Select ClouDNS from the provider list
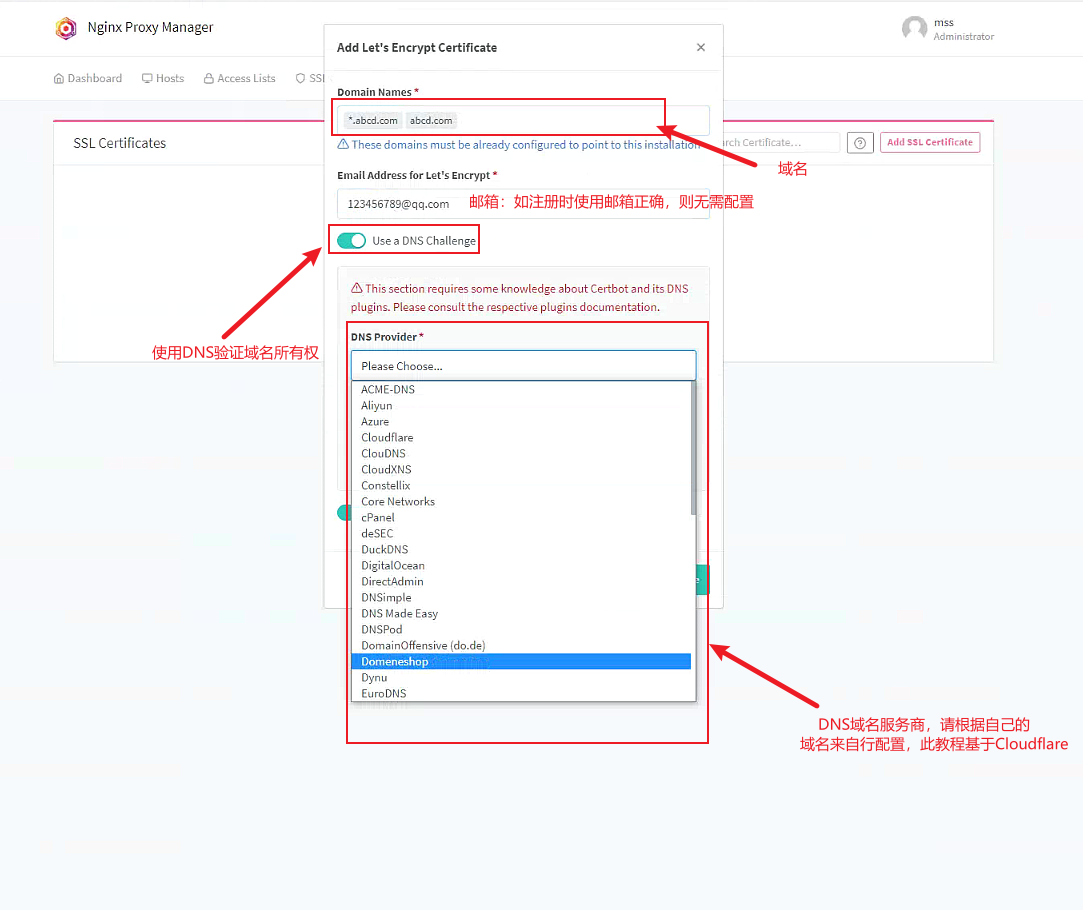Screen dimensions: 1083x910 [x=521, y=453]
